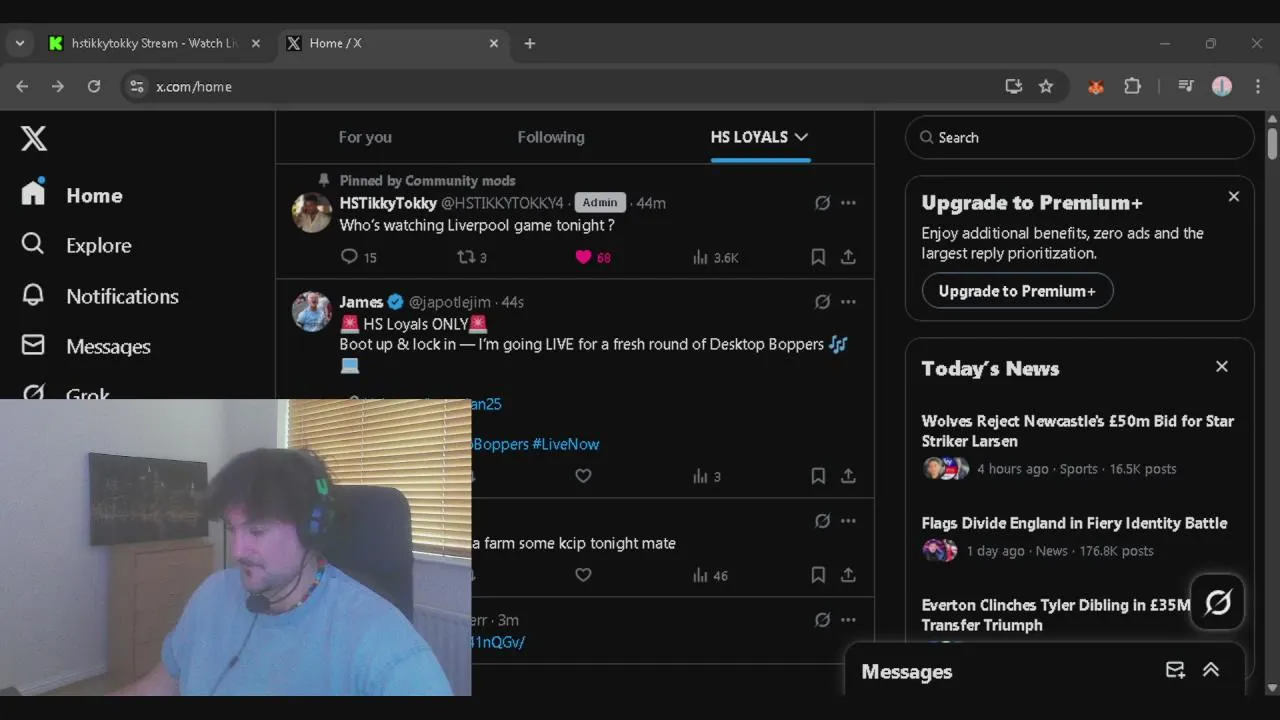This screenshot has width=1280, height=720.
Task: Close the Home / X browser tab
Action: pyautogui.click(x=494, y=44)
